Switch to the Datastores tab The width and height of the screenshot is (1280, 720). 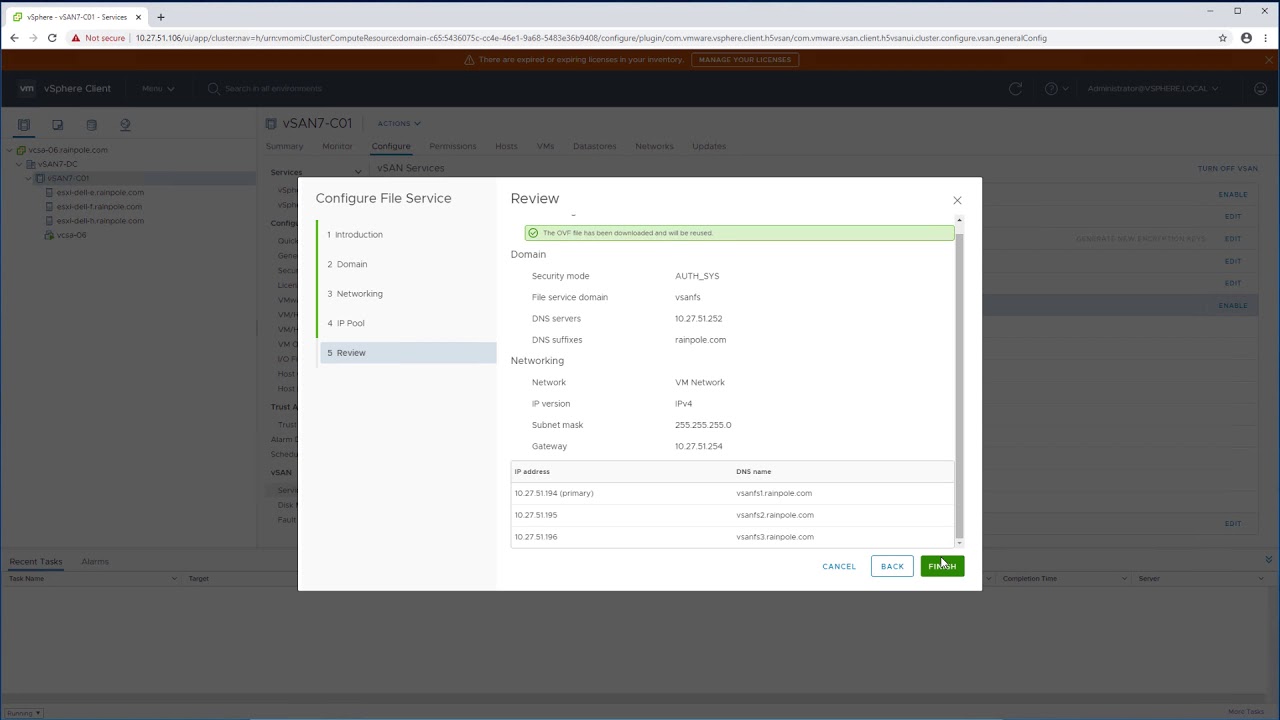[x=595, y=146]
